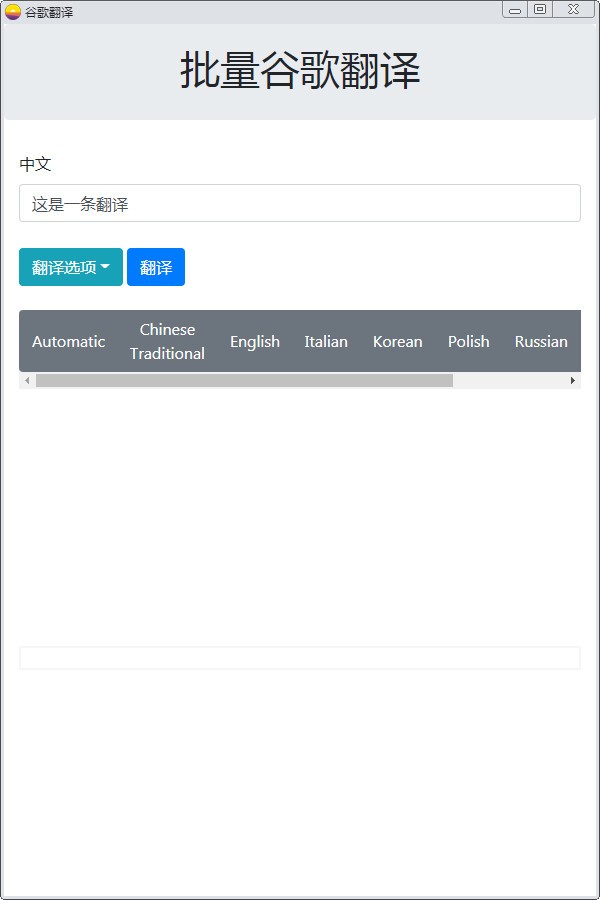The image size is (600, 900).
Task: Click the 这是一条翻译 Chinese text input field
Action: (300, 203)
